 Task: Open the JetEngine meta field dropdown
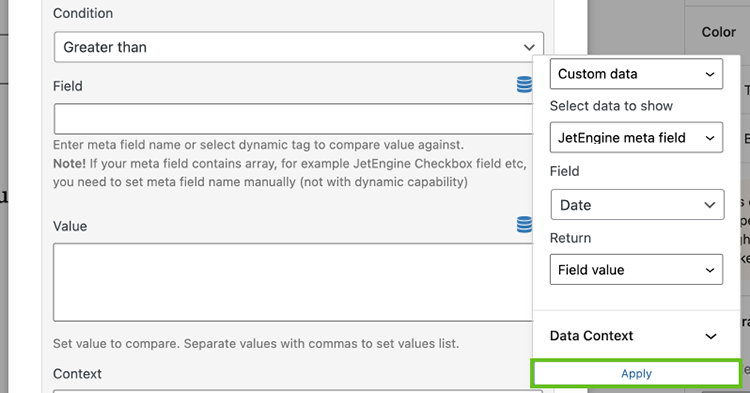[x=636, y=138]
